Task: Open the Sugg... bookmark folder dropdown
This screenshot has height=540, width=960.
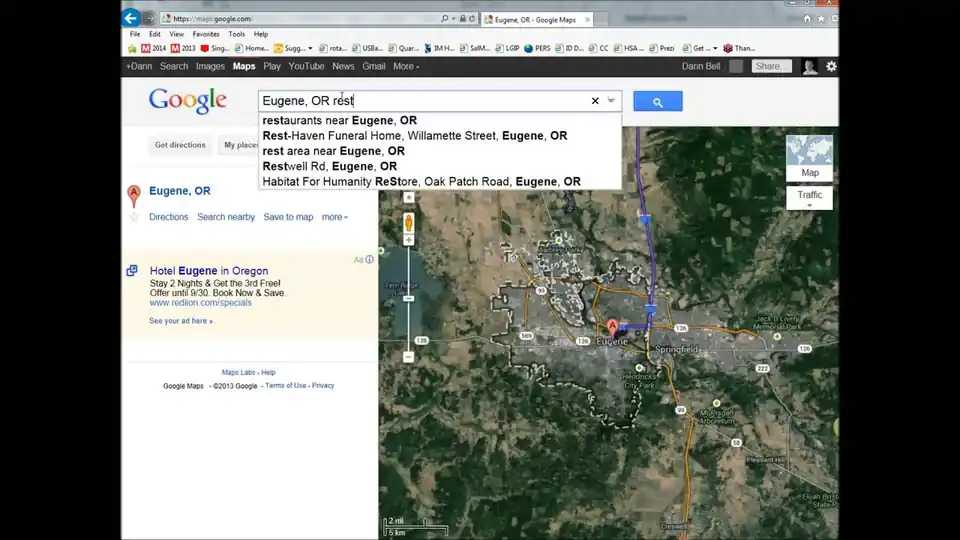Action: pyautogui.click(x=310, y=48)
